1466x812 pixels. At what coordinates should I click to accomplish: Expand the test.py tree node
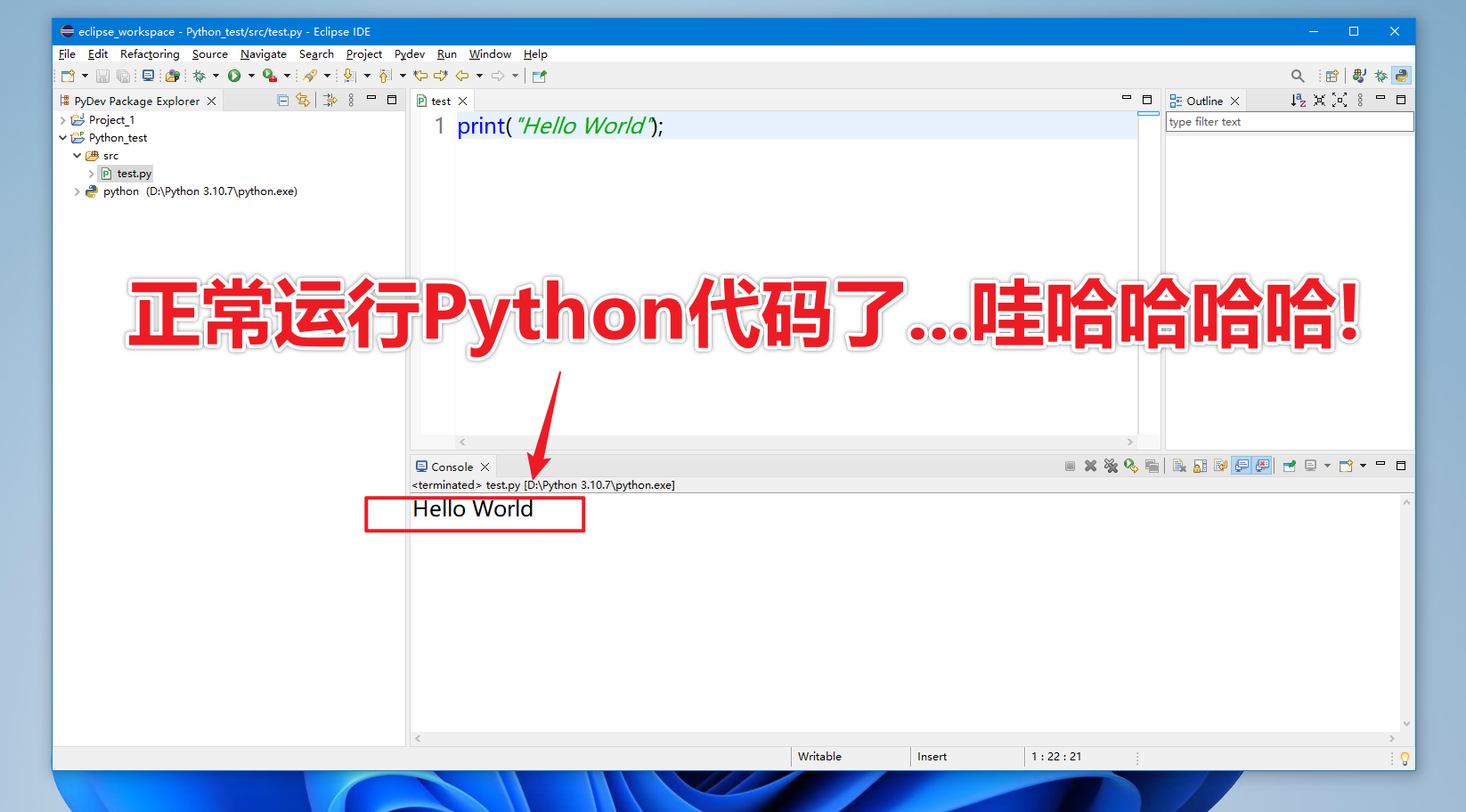pos(92,174)
